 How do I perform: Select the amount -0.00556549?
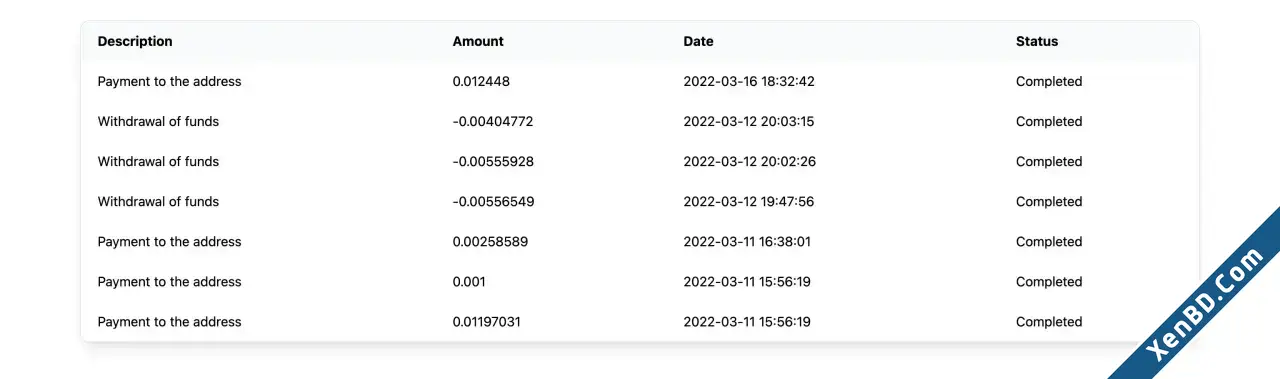(493, 202)
